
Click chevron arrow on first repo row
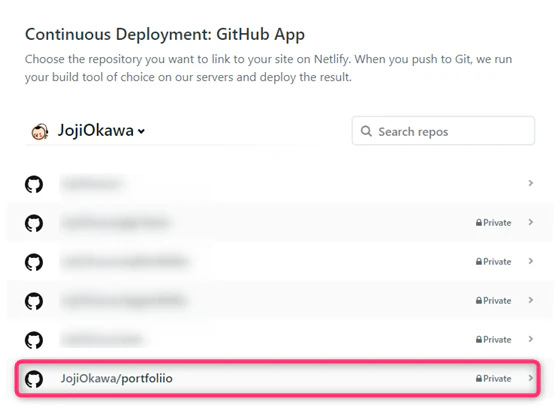click(530, 183)
